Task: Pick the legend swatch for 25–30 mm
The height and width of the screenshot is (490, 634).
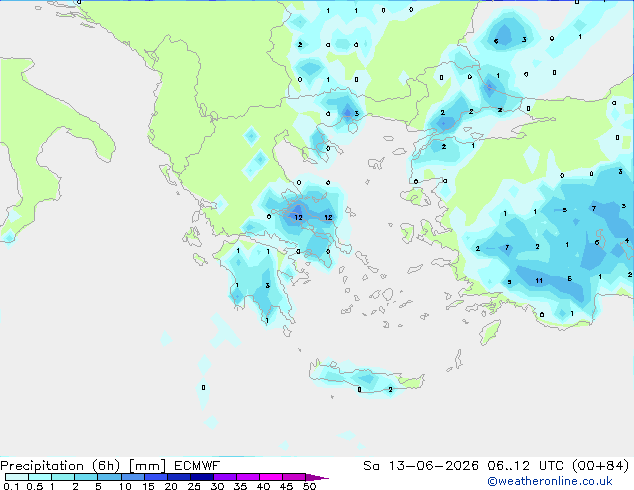Action: [201, 477]
